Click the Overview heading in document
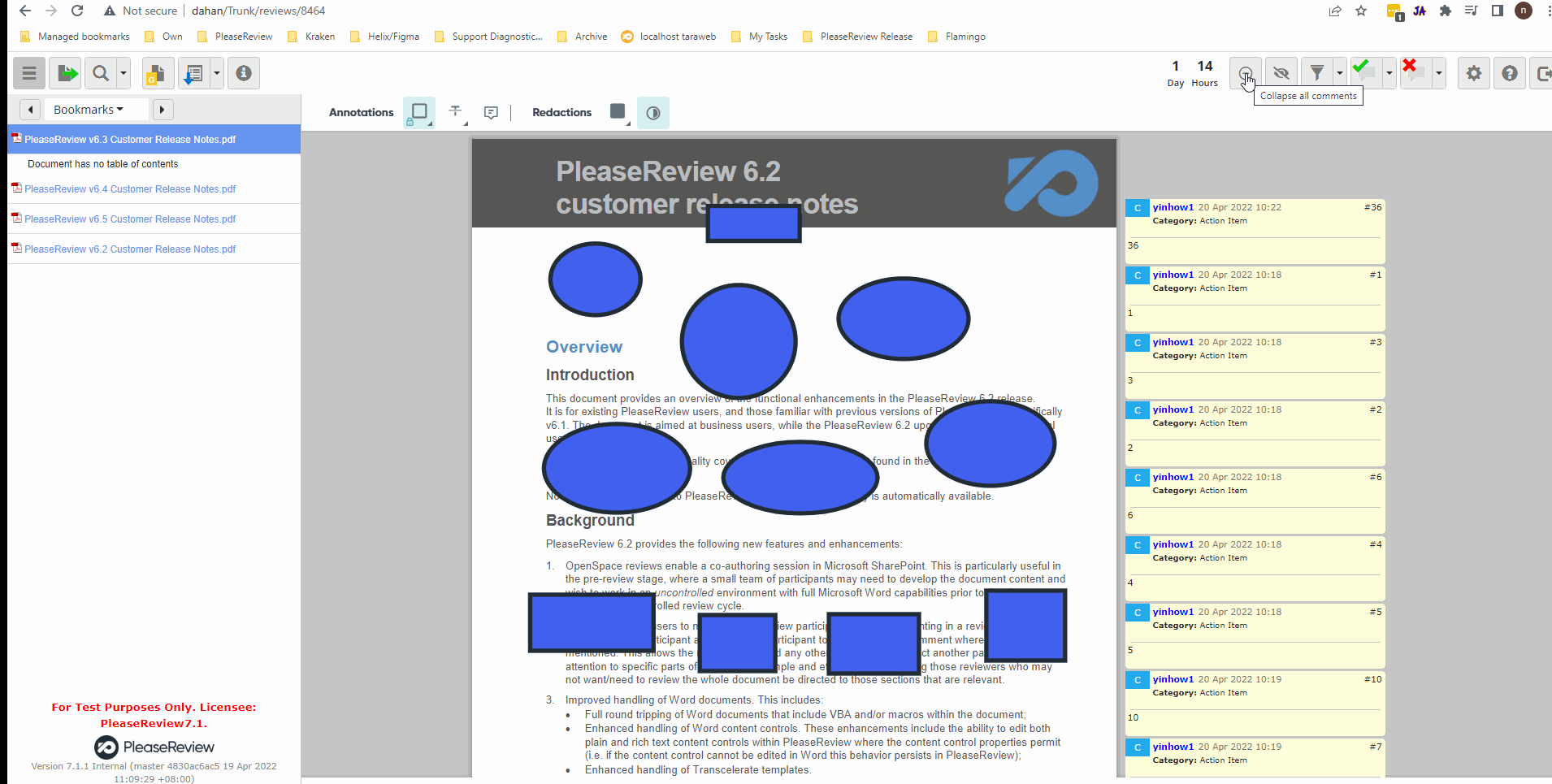The width and height of the screenshot is (1552, 784). click(x=584, y=347)
